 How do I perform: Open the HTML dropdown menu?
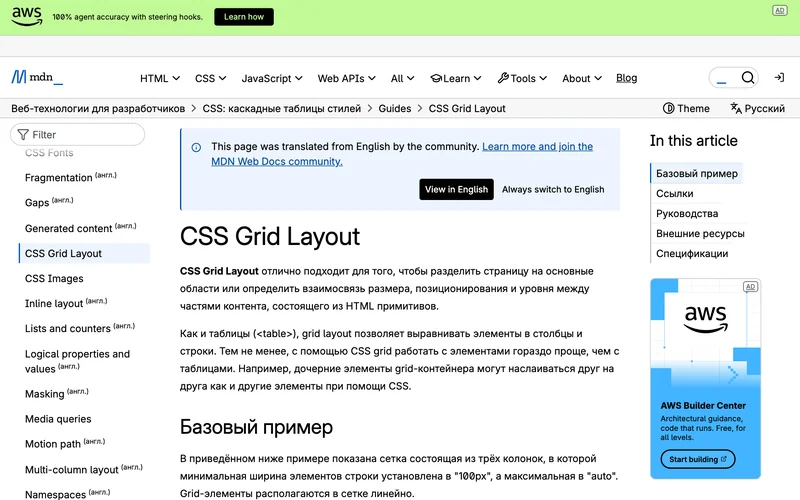[160, 78]
